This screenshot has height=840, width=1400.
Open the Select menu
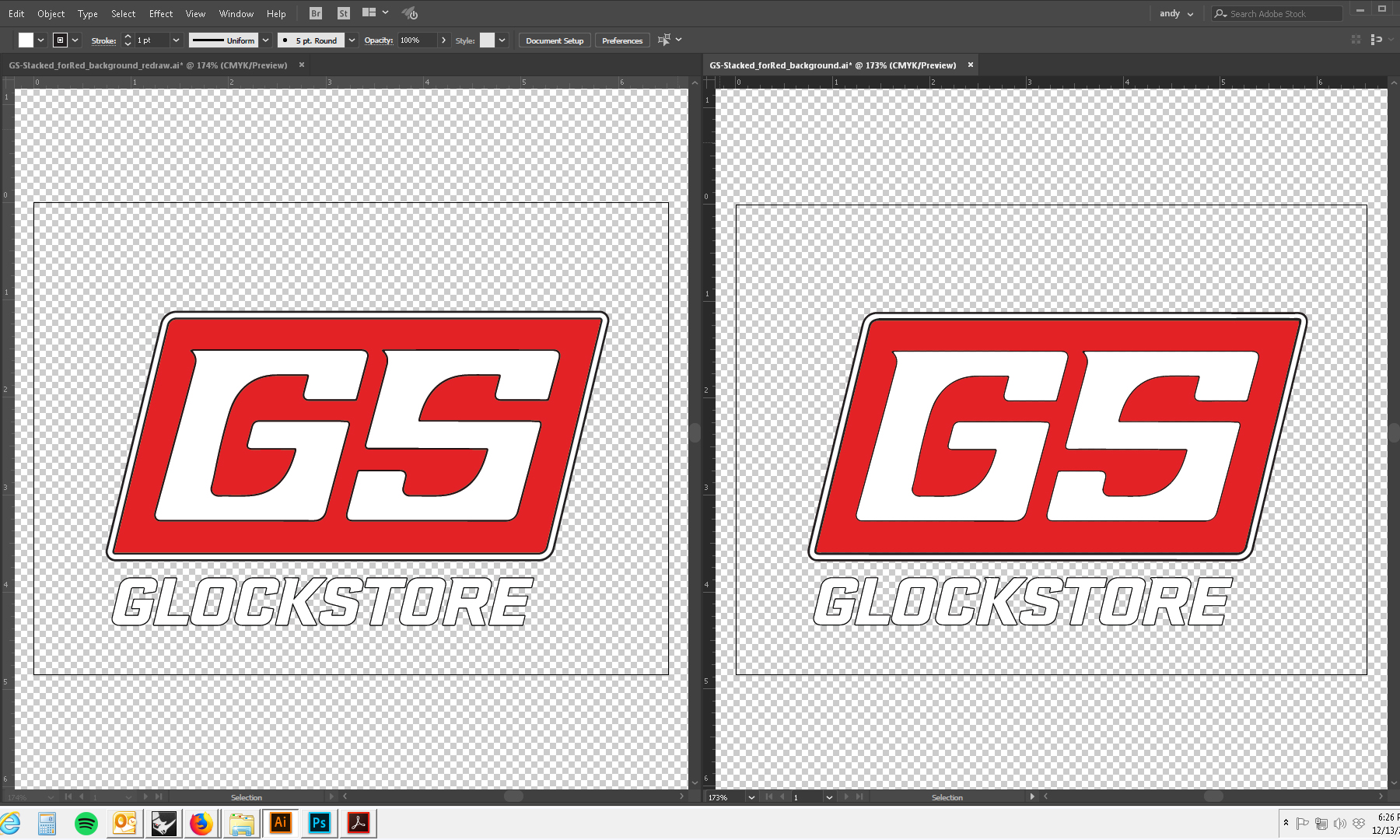point(123,13)
